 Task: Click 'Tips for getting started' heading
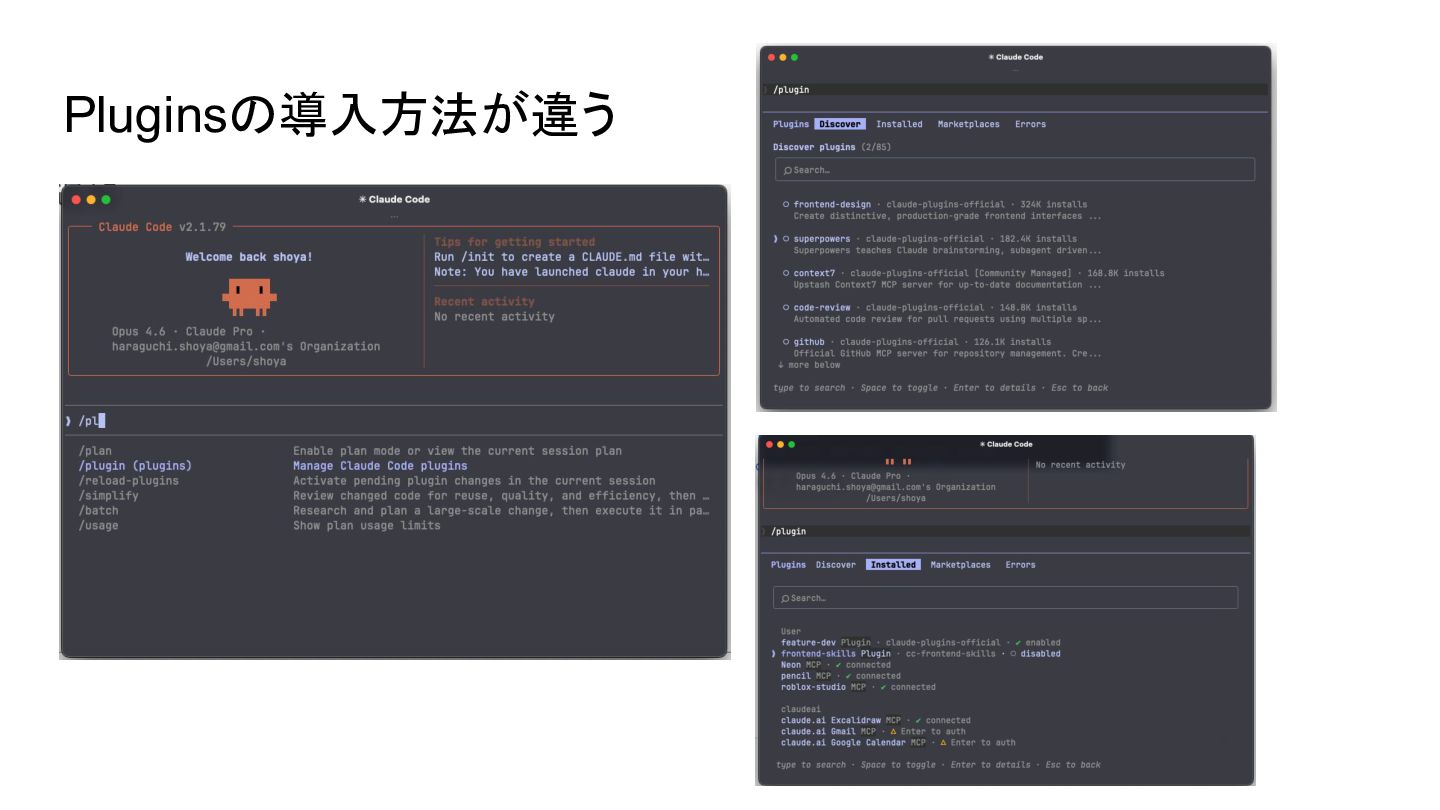point(514,242)
